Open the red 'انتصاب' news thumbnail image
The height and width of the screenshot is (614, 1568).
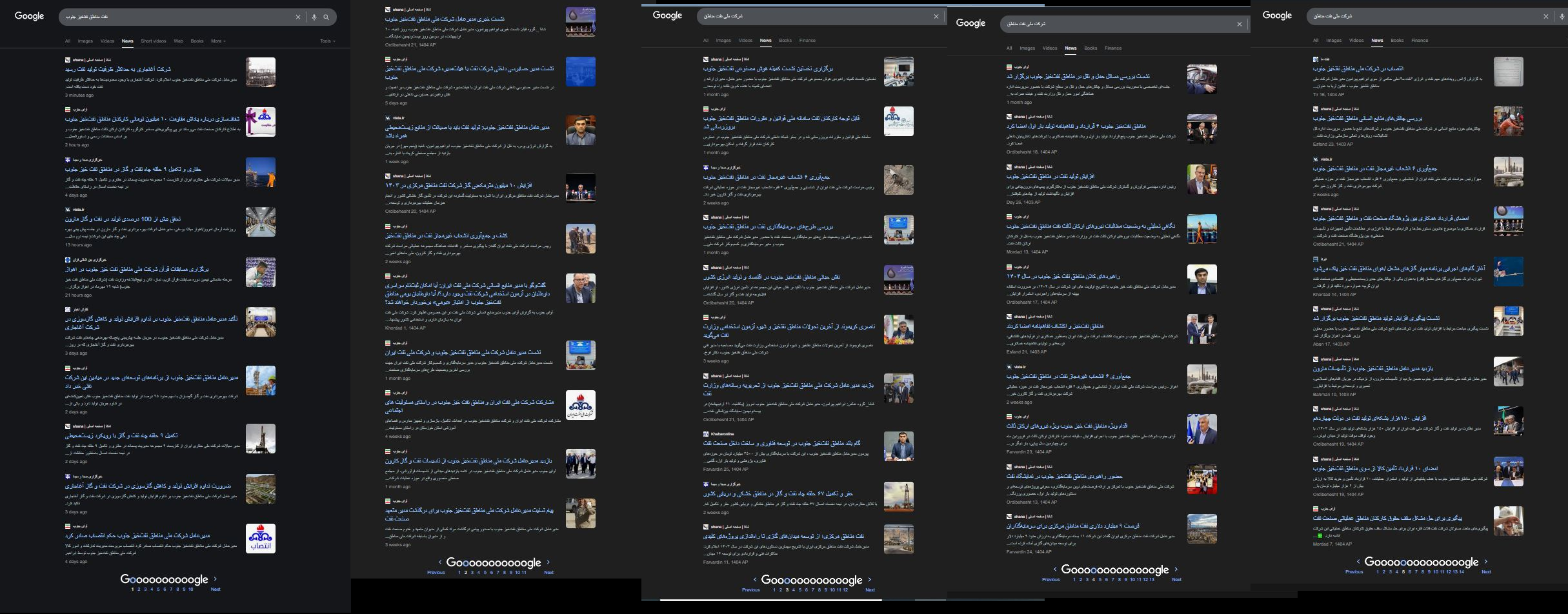point(260,539)
